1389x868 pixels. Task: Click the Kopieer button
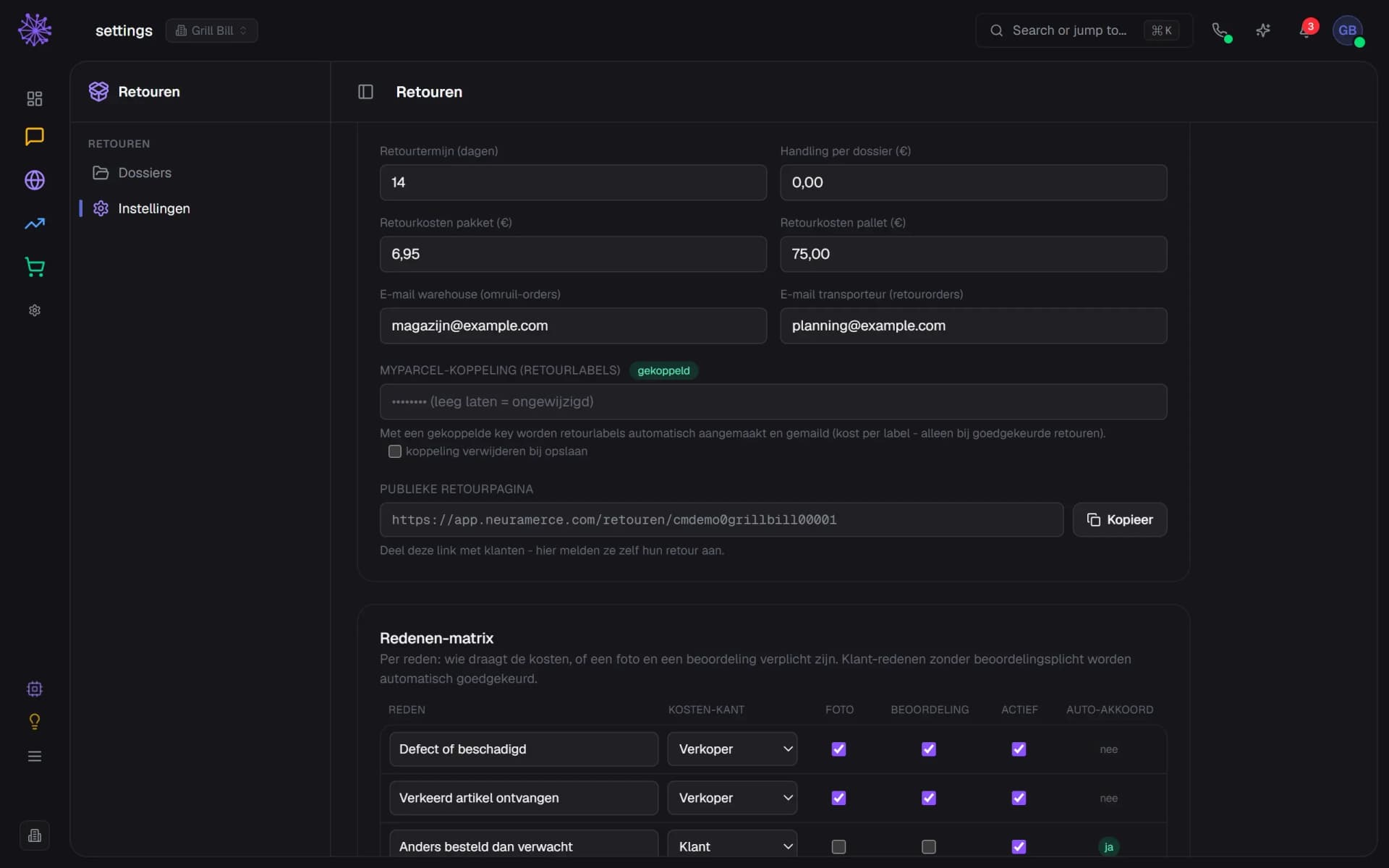(1119, 520)
